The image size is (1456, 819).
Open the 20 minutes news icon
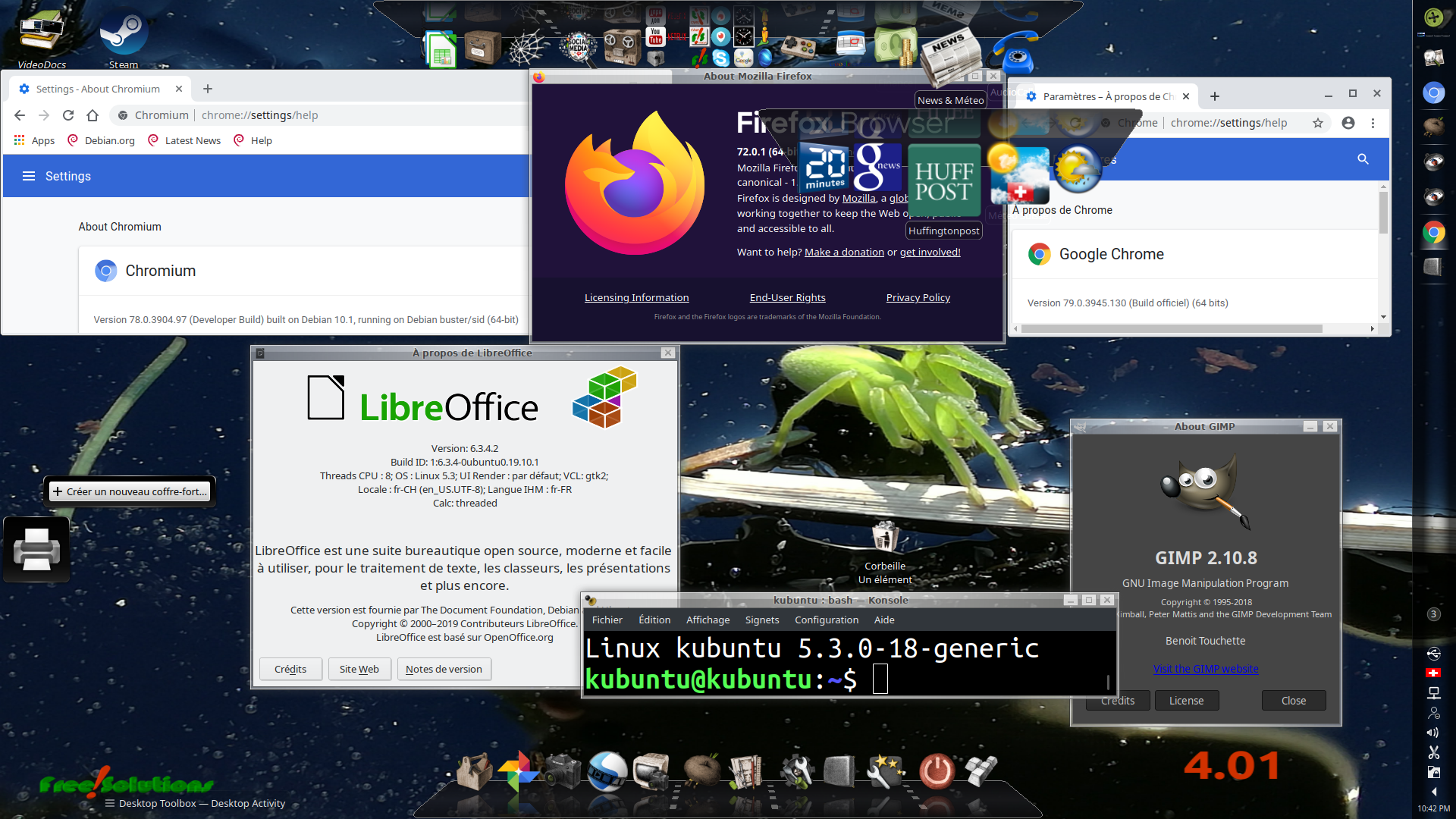[825, 166]
